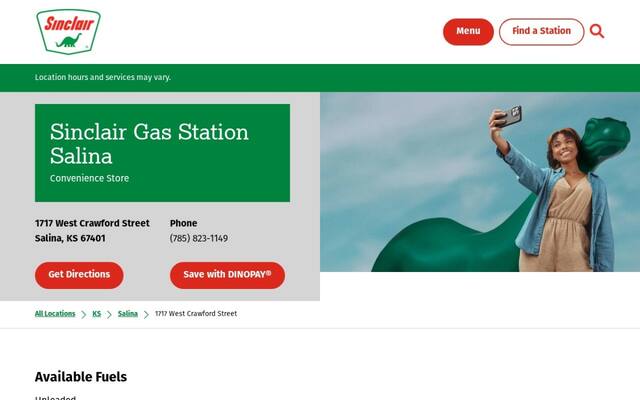Click the phone number (785) 823-1149
This screenshot has height=400, width=640.
coord(199,238)
